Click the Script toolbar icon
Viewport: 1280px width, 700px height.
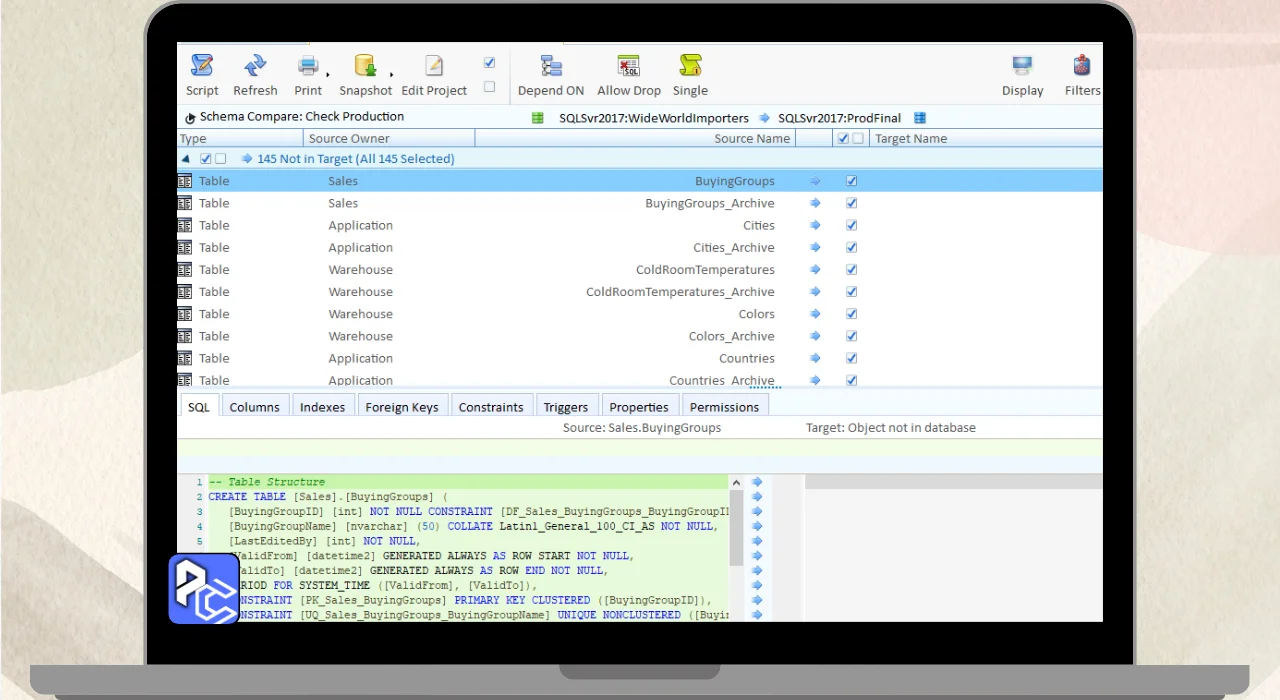[x=202, y=67]
